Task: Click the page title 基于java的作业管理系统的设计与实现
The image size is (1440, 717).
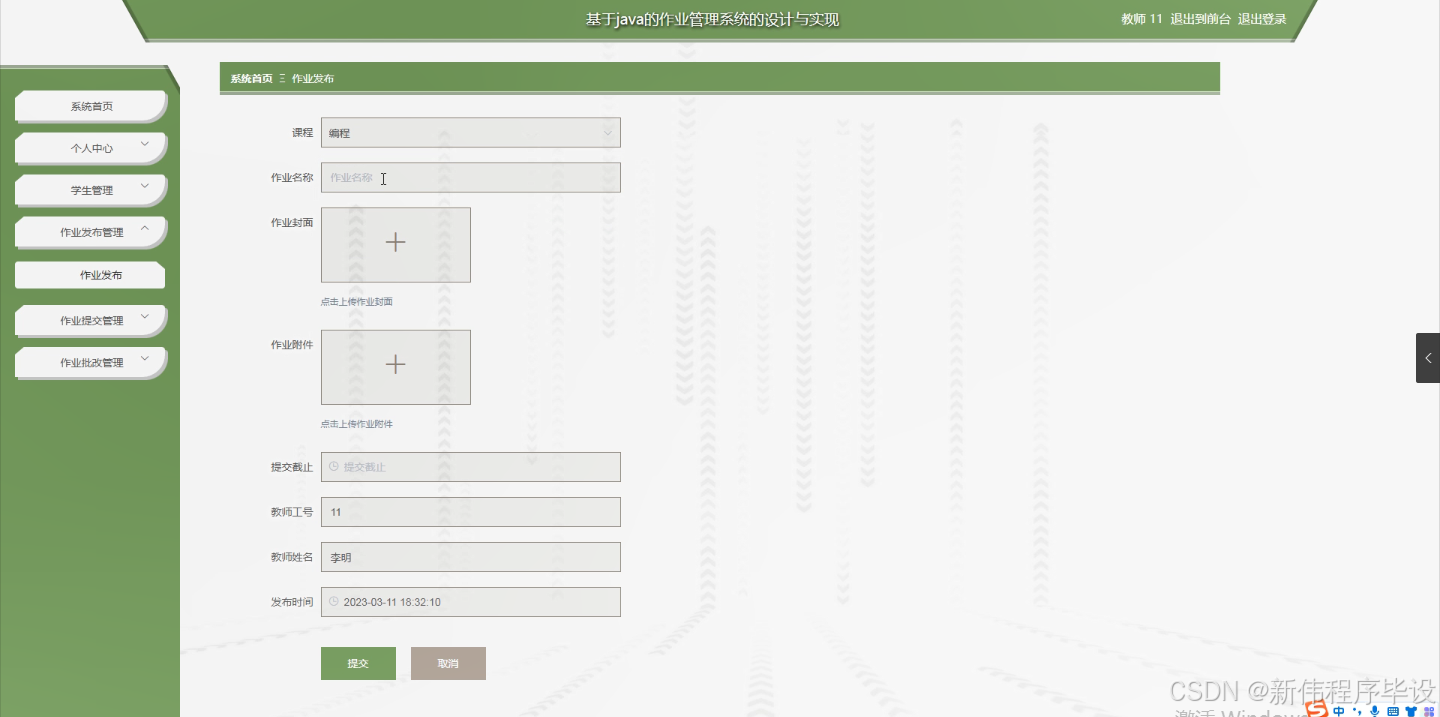Action: [712, 20]
